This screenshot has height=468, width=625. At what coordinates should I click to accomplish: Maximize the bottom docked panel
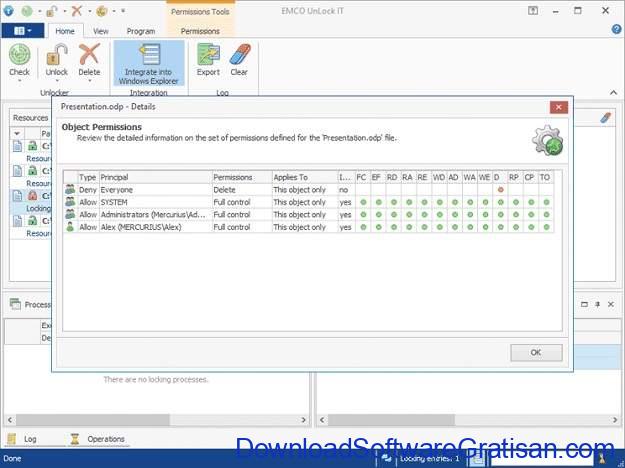584,304
